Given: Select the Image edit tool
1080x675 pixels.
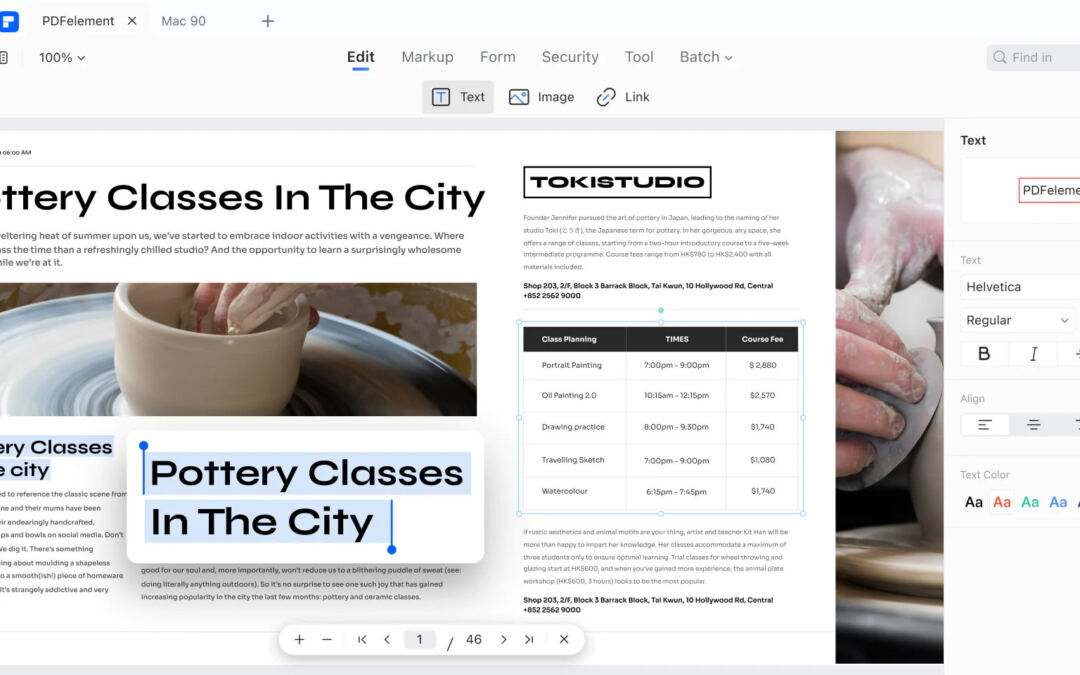Looking at the screenshot, I should [x=541, y=97].
